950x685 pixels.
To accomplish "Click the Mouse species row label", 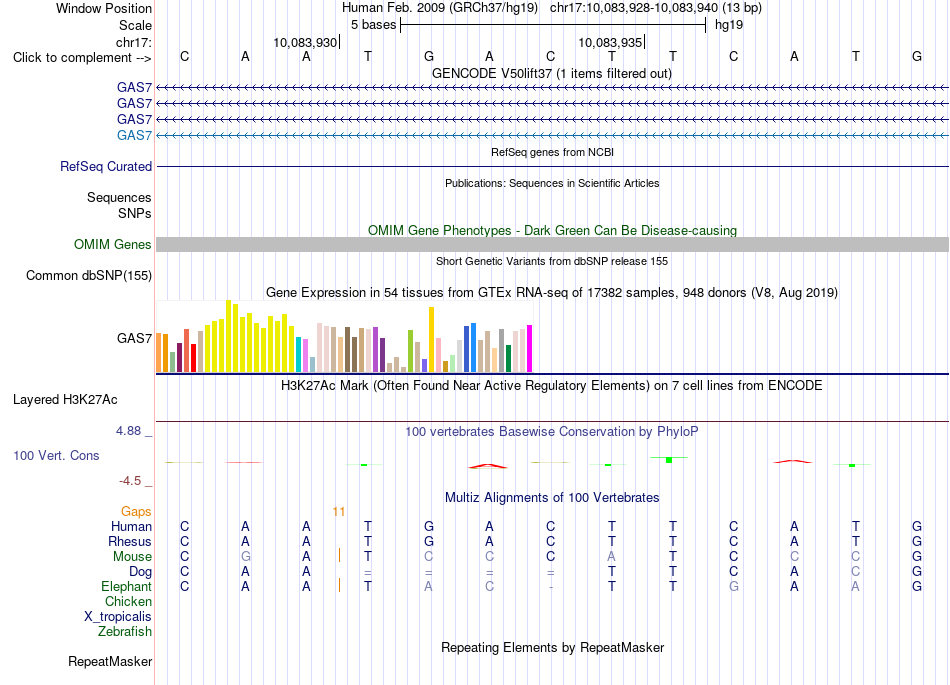I will pyautogui.click(x=132, y=557).
